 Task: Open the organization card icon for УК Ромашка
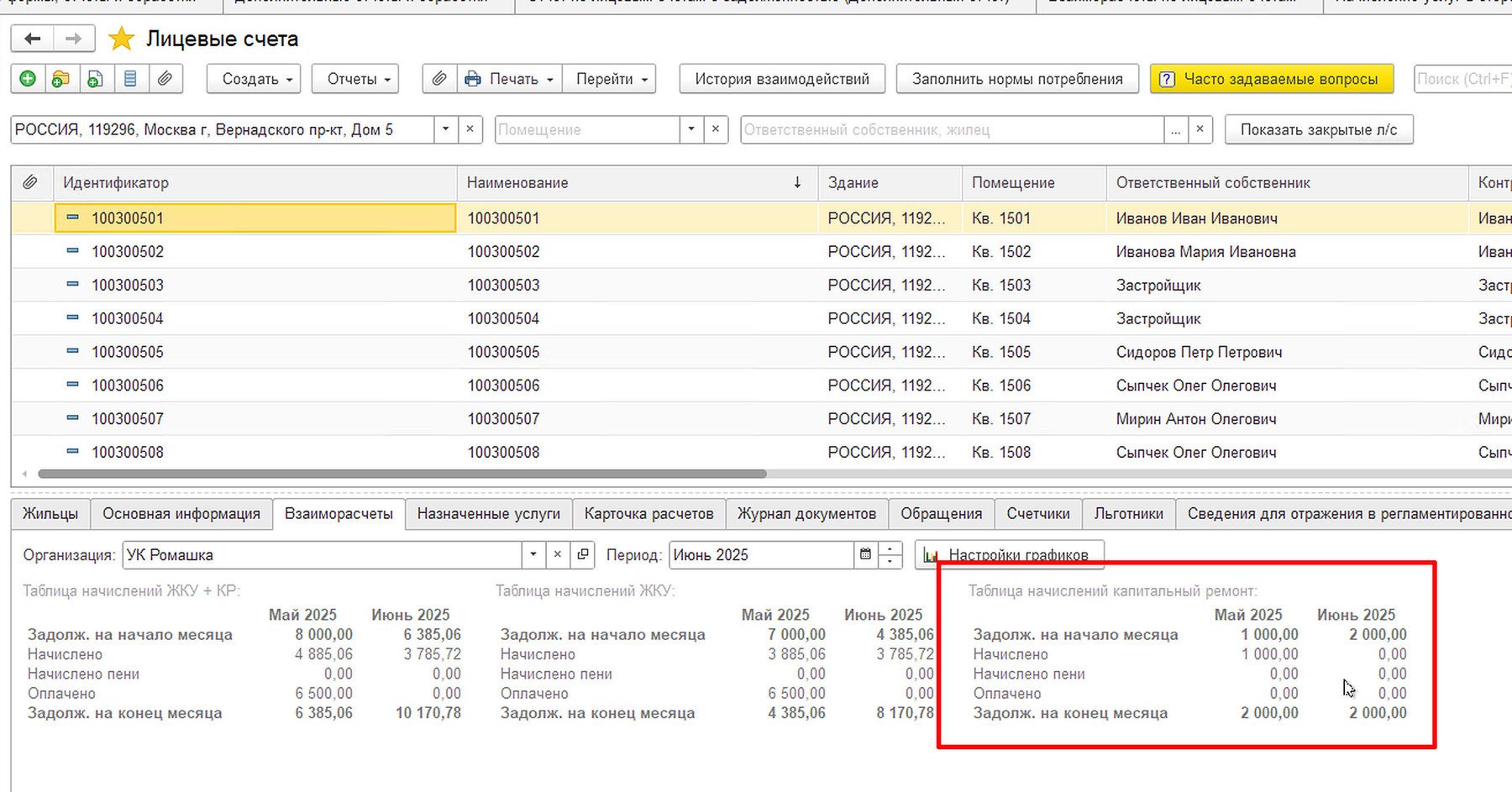(x=583, y=555)
